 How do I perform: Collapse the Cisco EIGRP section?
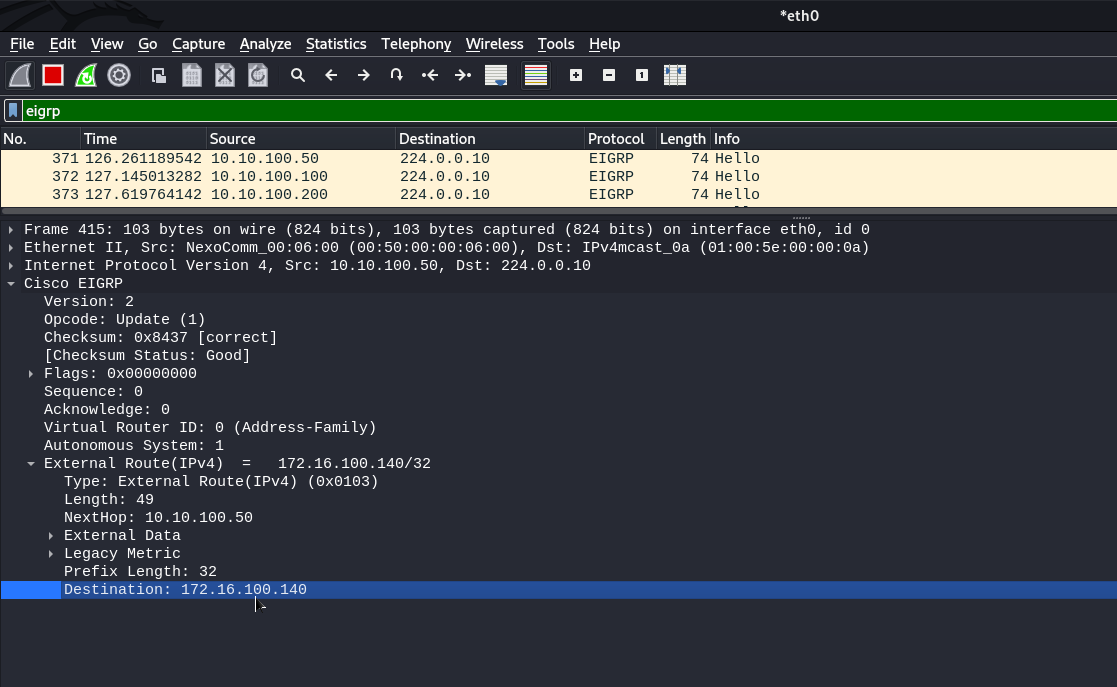(x=11, y=284)
